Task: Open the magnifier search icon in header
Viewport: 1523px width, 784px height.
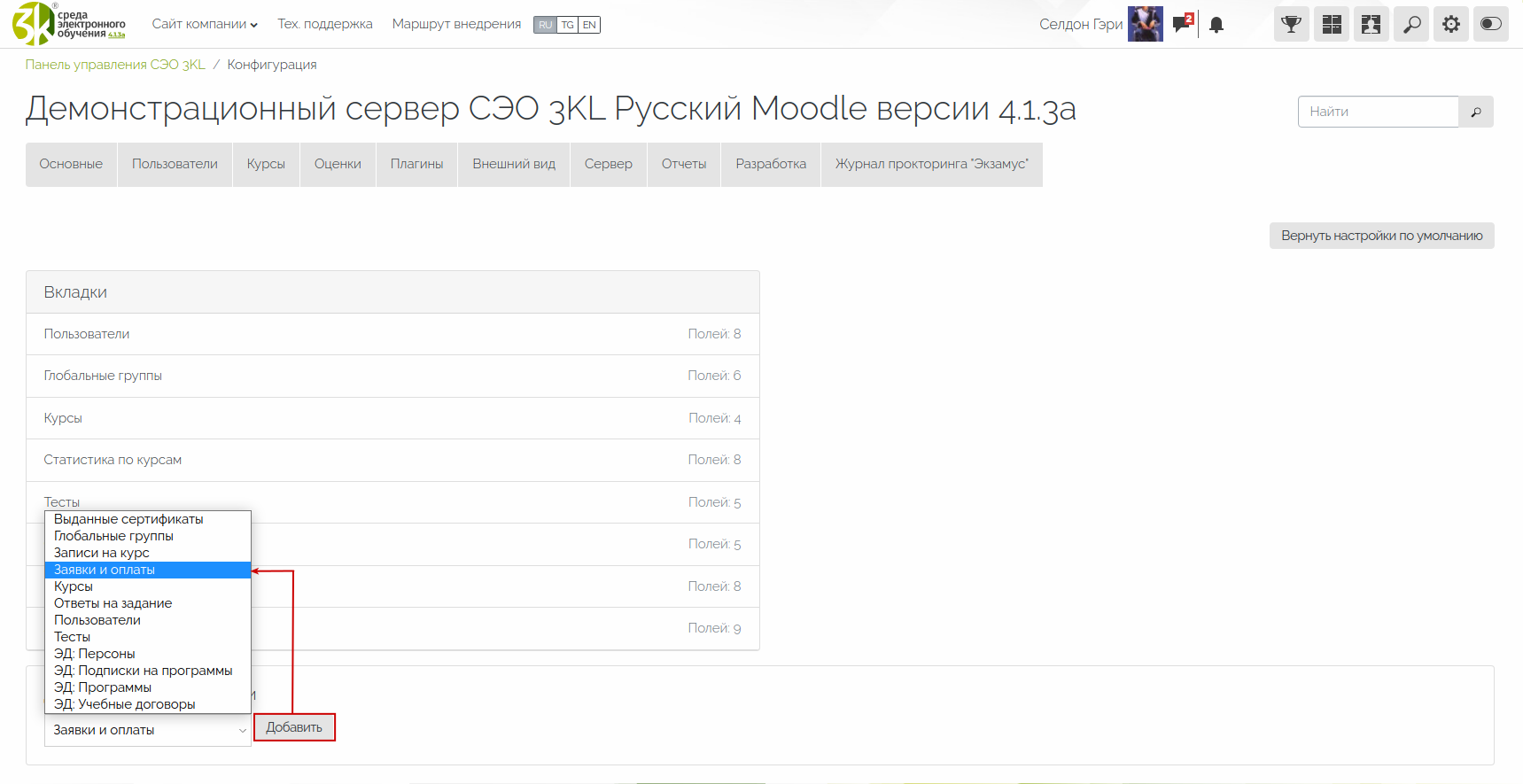Action: 1411,25
